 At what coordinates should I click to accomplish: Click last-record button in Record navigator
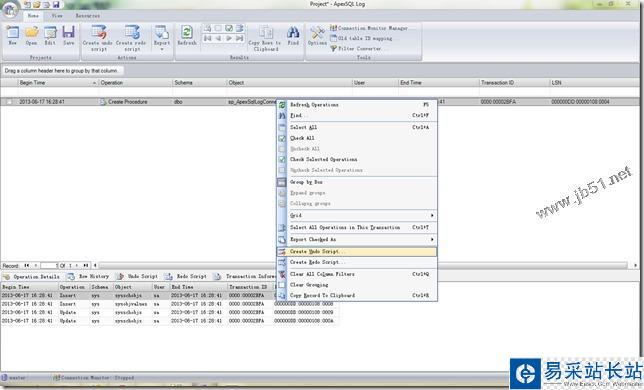85,266
